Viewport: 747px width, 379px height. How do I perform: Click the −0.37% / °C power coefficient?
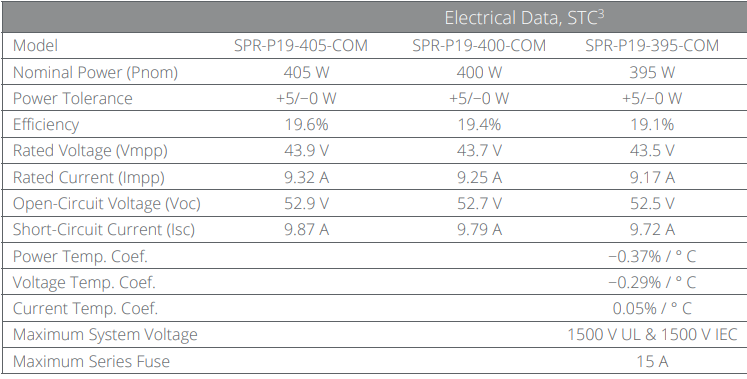(652, 256)
